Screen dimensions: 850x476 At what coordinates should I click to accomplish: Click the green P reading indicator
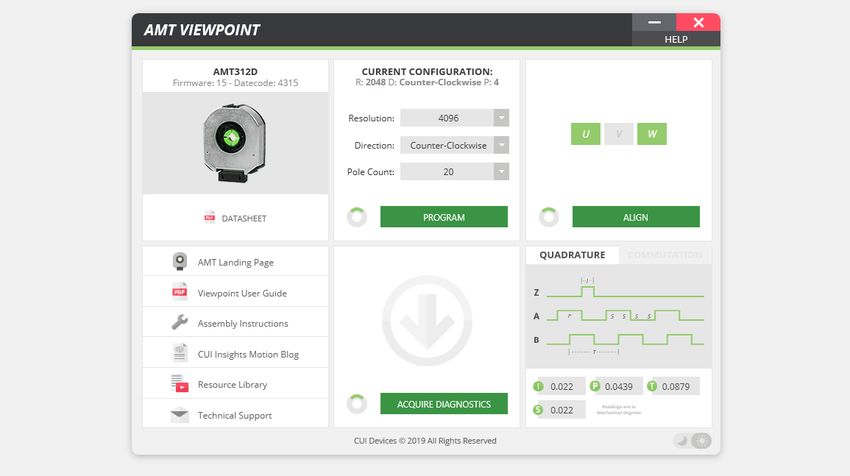595,387
